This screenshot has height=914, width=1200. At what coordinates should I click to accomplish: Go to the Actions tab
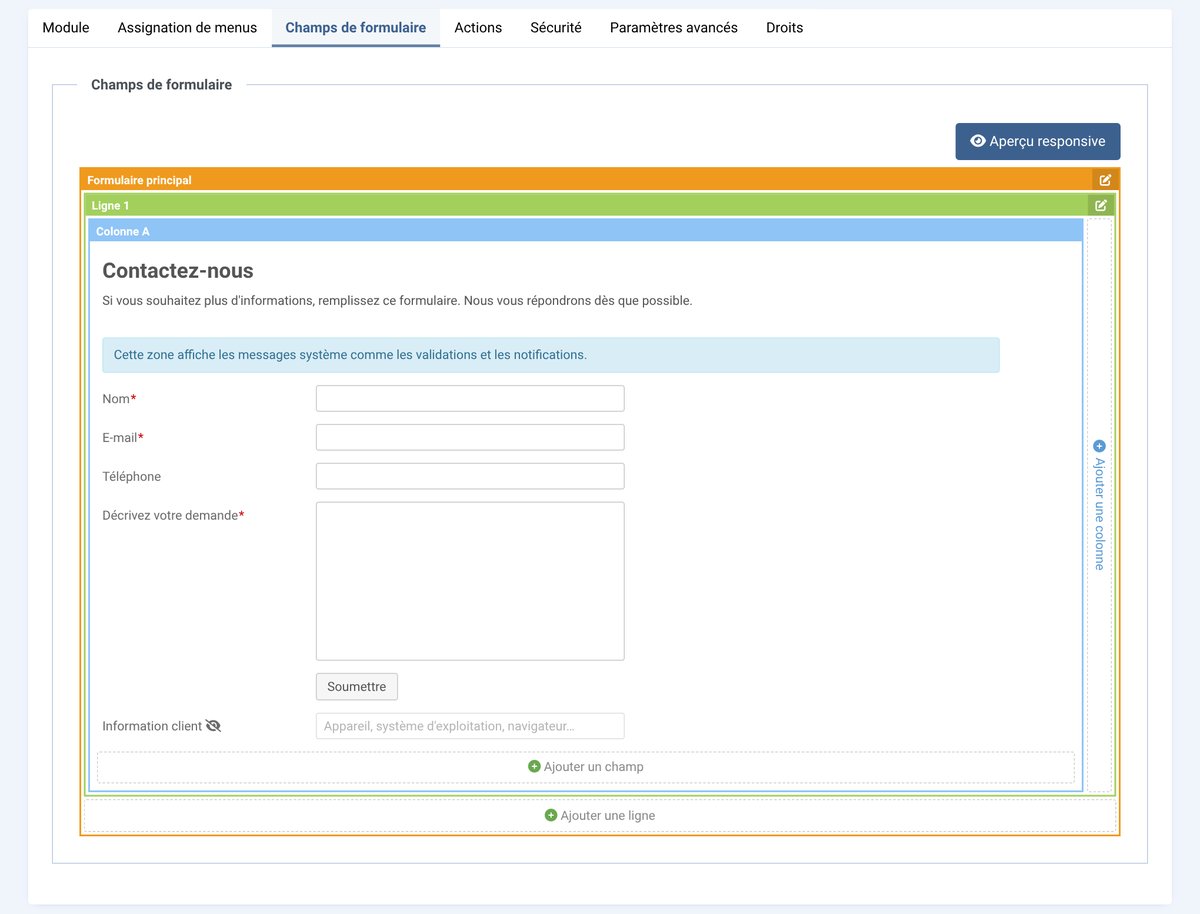pyautogui.click(x=478, y=28)
